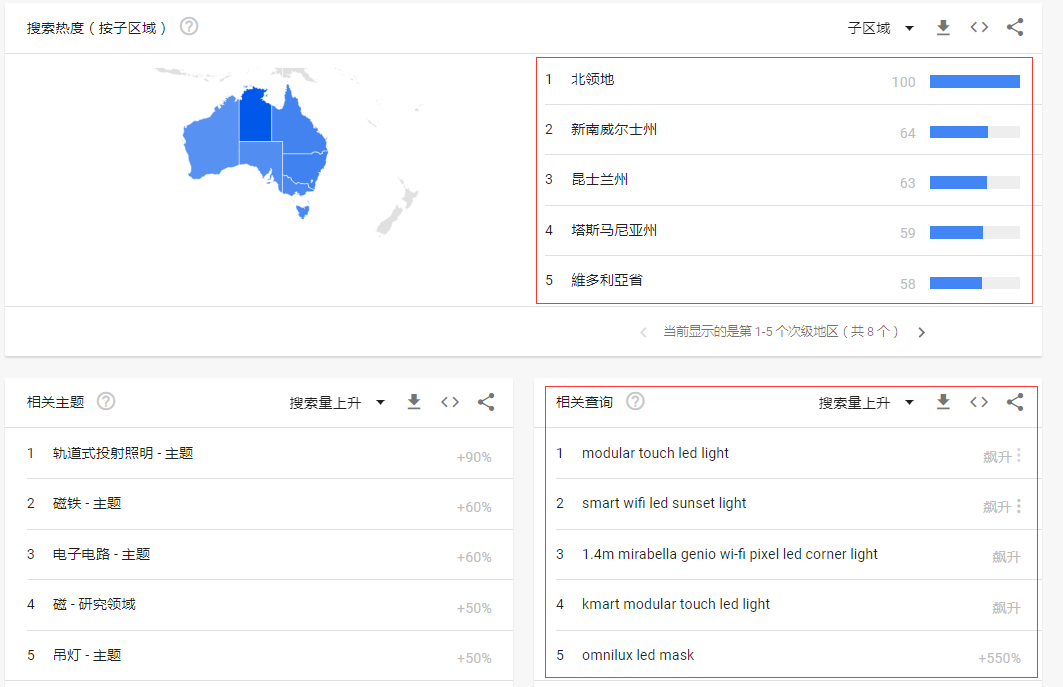Open embed code for 相关主题 panel
1063x687 pixels.
point(449,402)
